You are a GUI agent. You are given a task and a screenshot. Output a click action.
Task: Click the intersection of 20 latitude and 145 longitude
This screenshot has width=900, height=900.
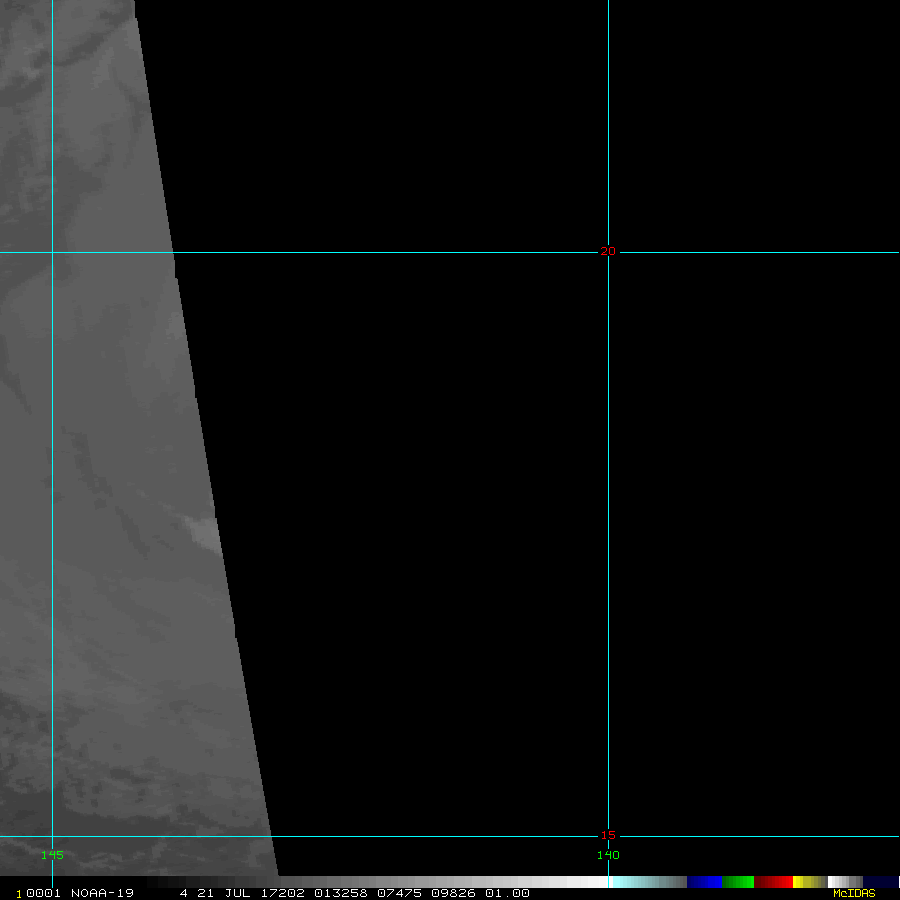pyautogui.click(x=52, y=252)
